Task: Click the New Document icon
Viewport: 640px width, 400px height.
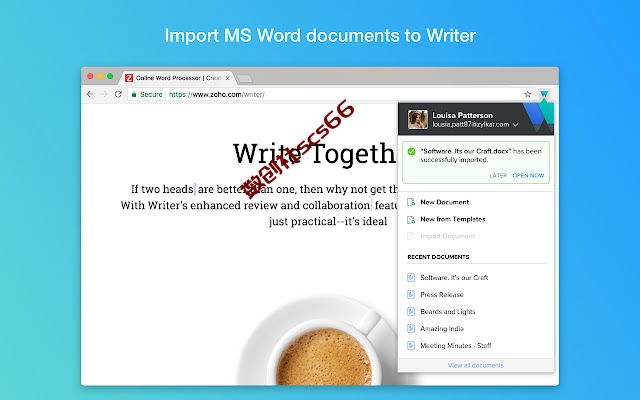Action: tap(411, 202)
